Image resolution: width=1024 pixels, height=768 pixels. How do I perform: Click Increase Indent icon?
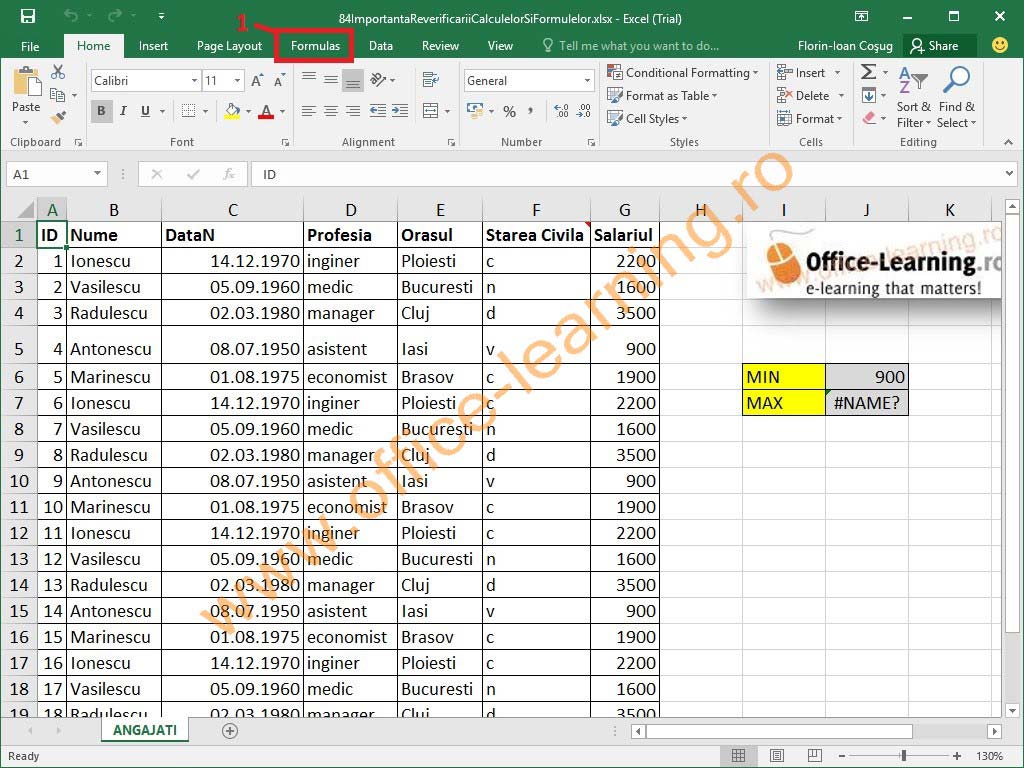[400, 111]
